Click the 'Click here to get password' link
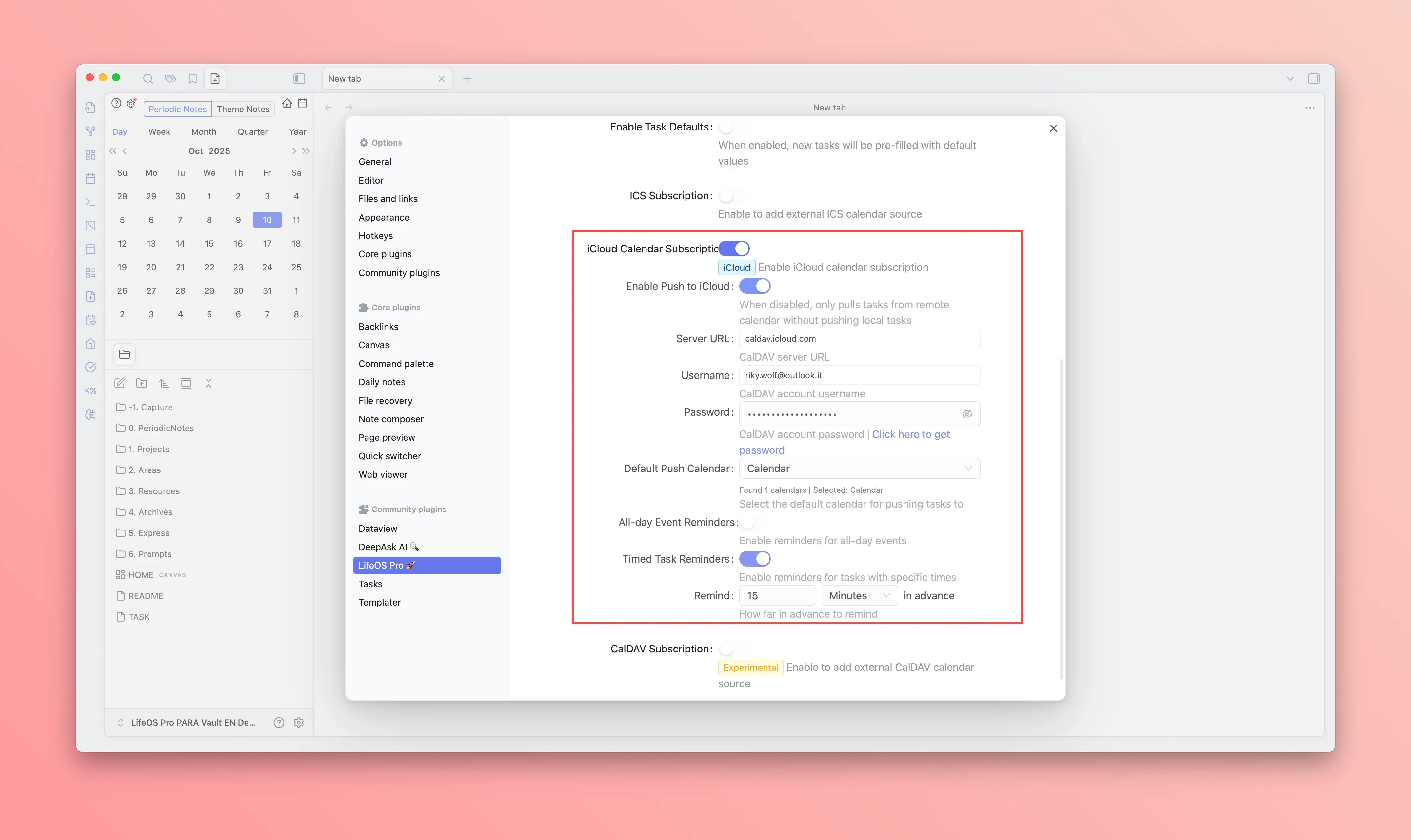 click(910, 434)
